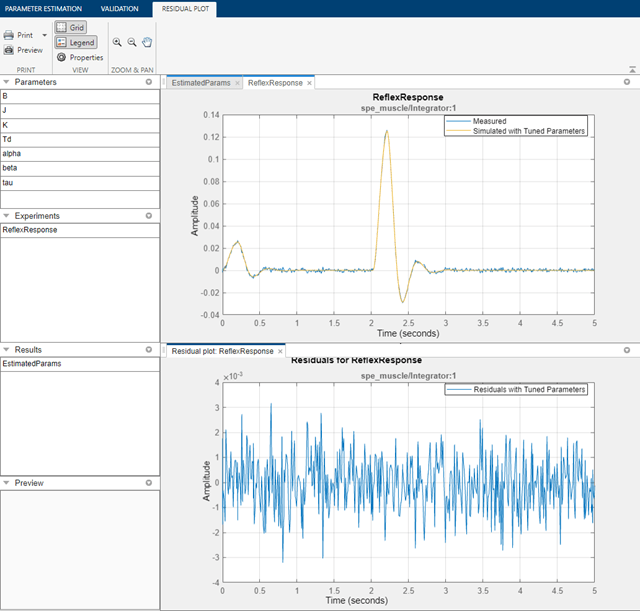Open Parameters panel options circle icon

coord(148,82)
